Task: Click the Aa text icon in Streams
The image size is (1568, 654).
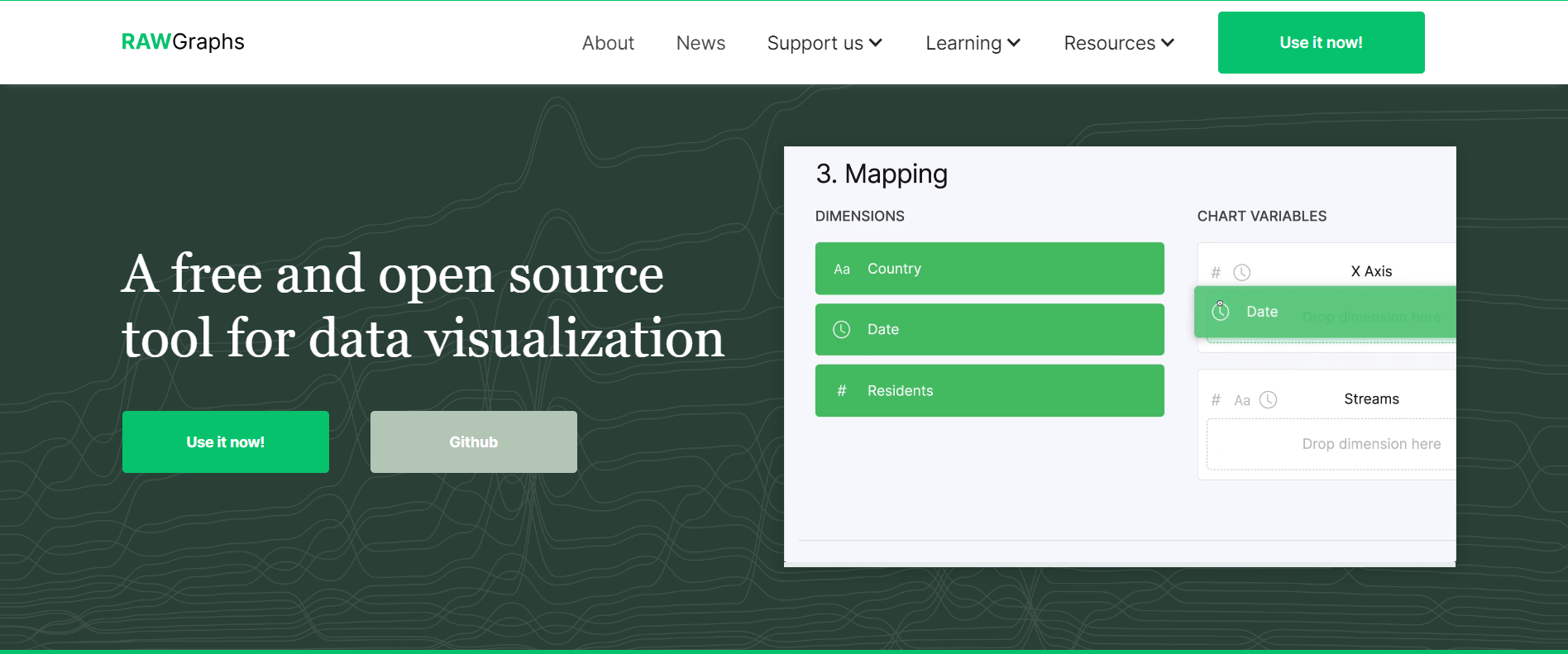Action: pyautogui.click(x=1242, y=400)
